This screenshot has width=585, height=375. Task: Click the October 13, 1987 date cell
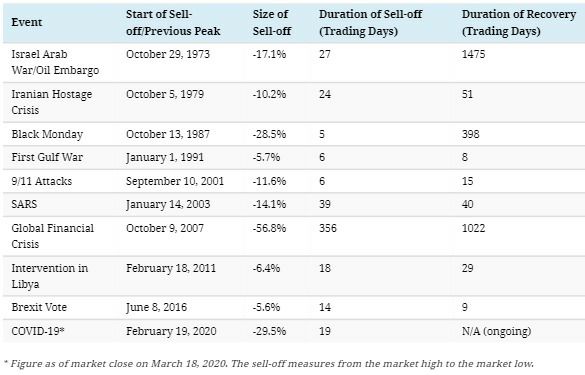[168, 134]
